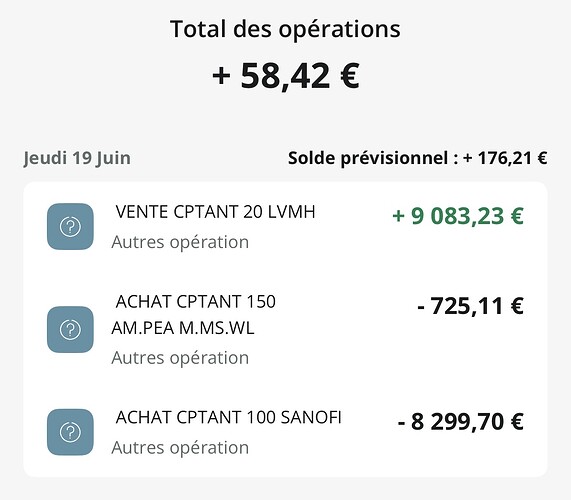Select the + 9 083,23 € amount

[x=458, y=216]
